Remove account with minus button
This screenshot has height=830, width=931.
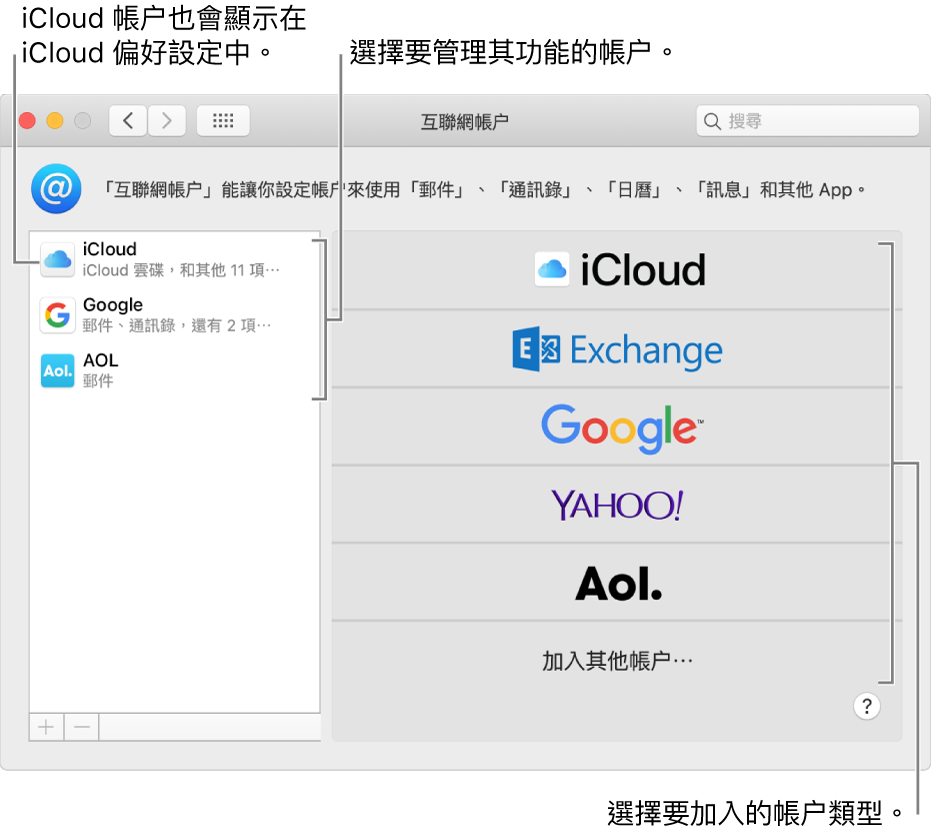(81, 727)
